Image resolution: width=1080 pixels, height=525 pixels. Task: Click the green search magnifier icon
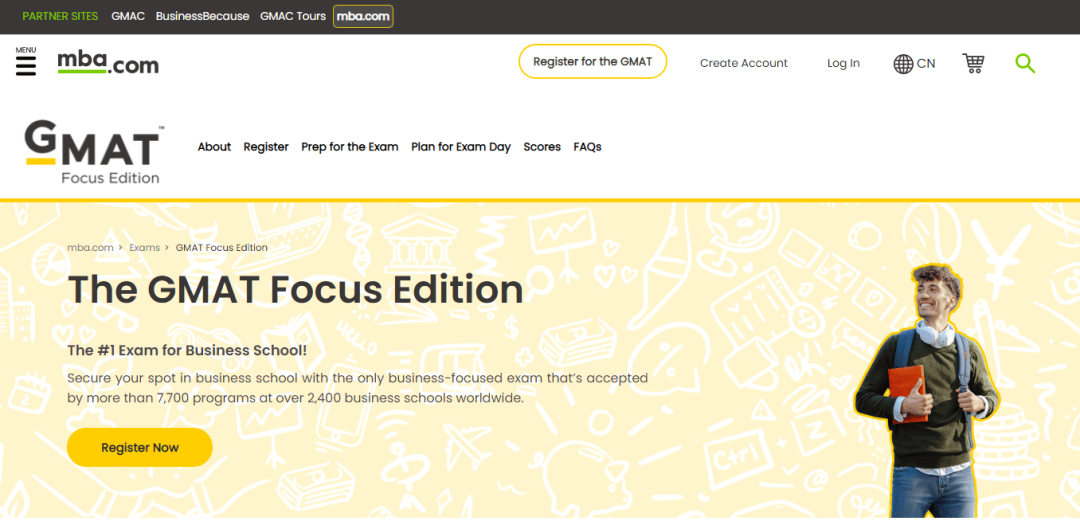click(1025, 63)
